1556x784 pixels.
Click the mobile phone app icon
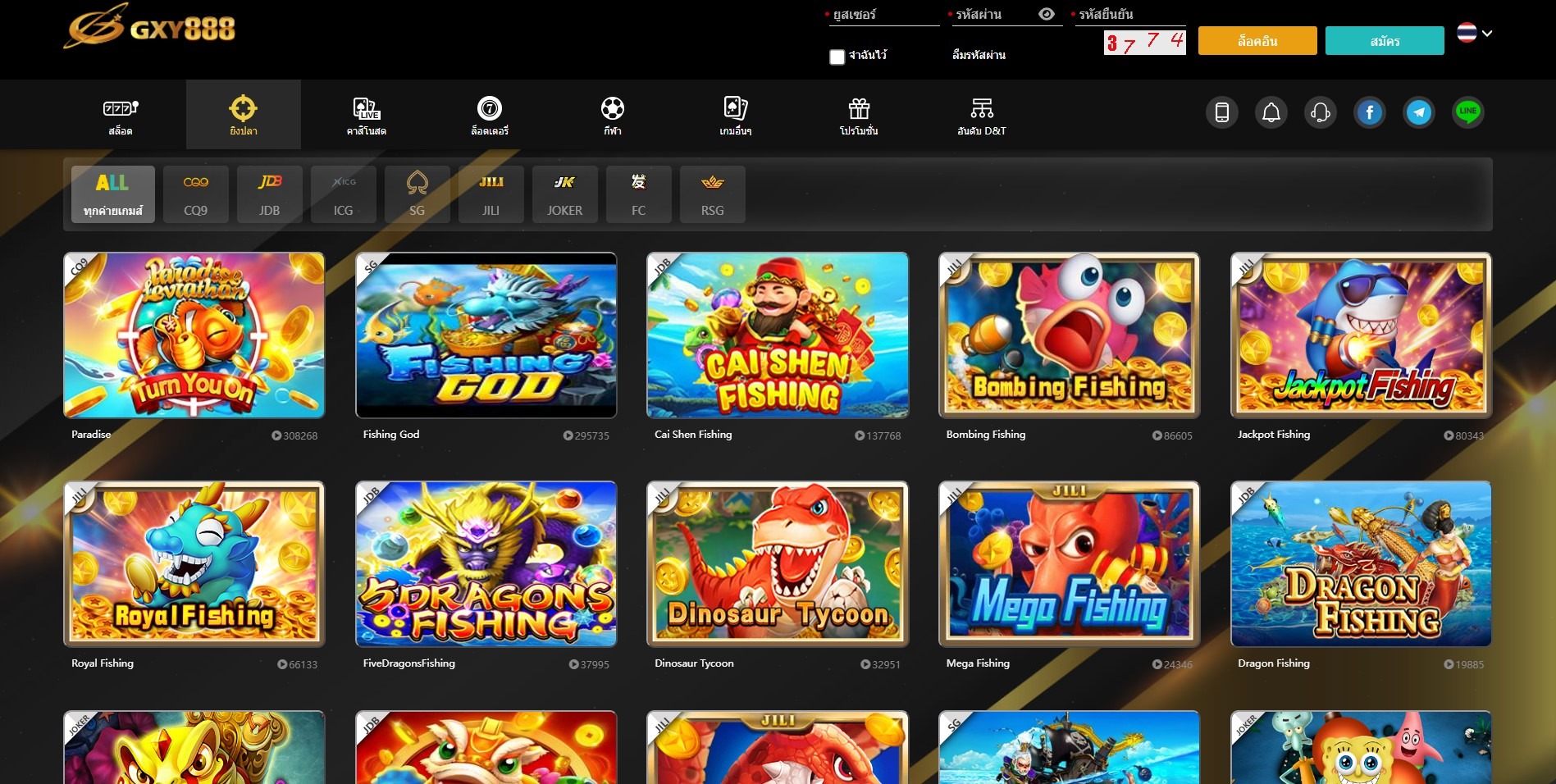click(1222, 112)
